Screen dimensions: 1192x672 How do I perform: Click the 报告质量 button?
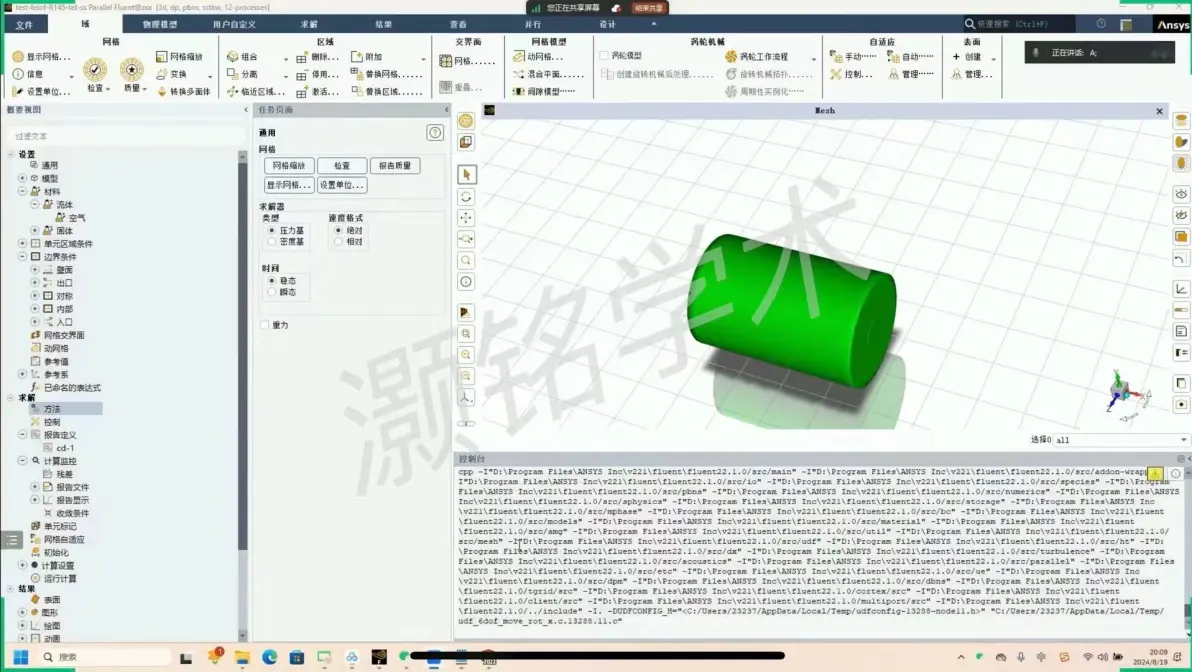[x=395, y=166]
